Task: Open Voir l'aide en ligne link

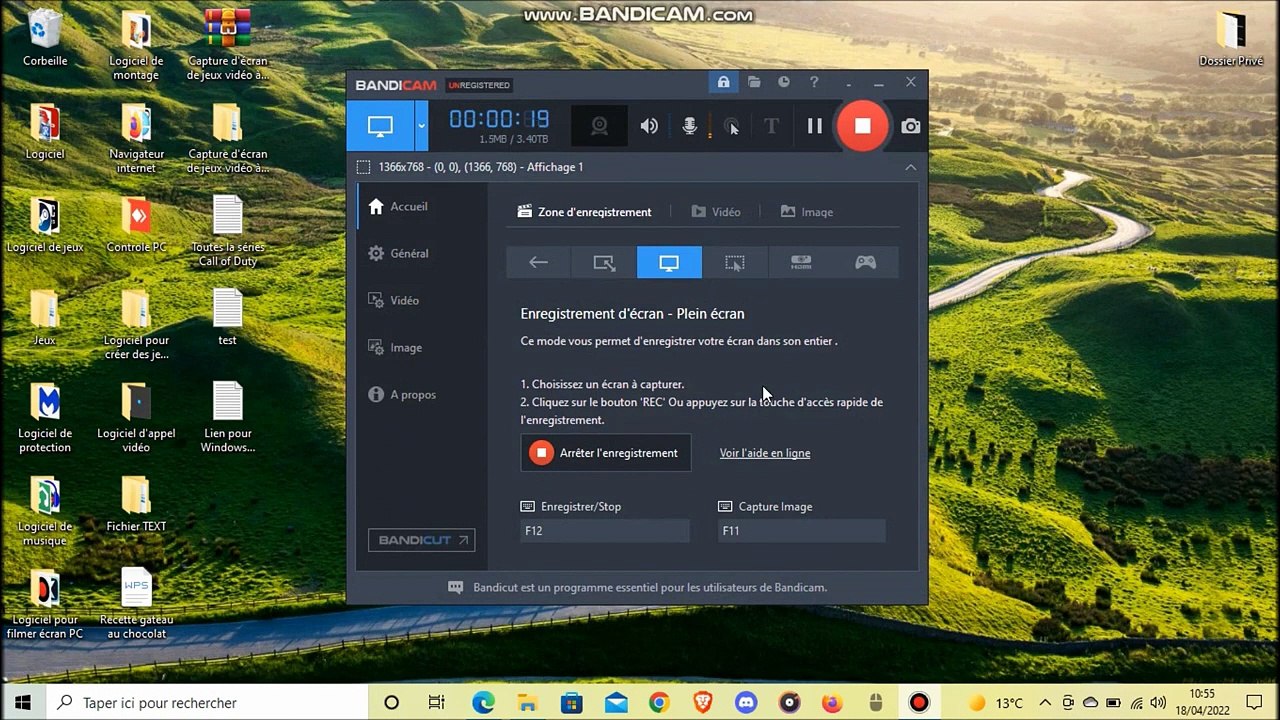Action: (x=765, y=453)
